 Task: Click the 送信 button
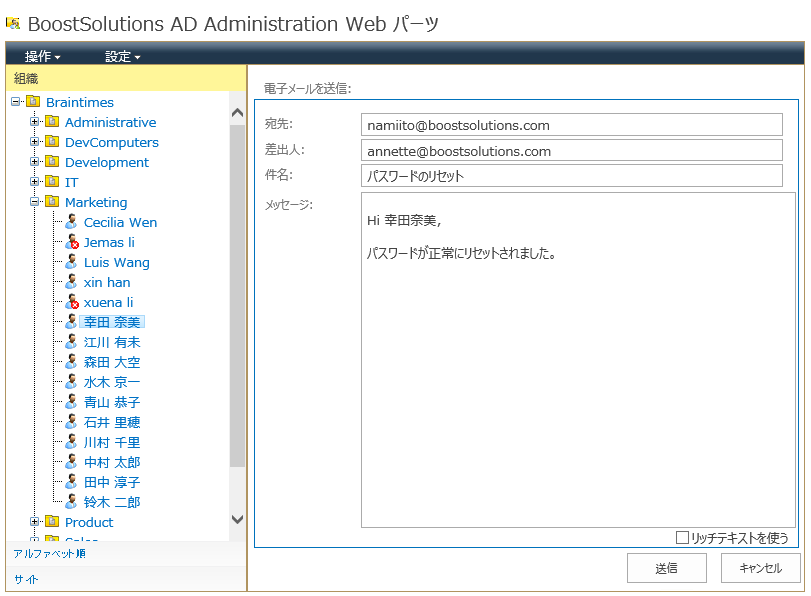click(667, 568)
